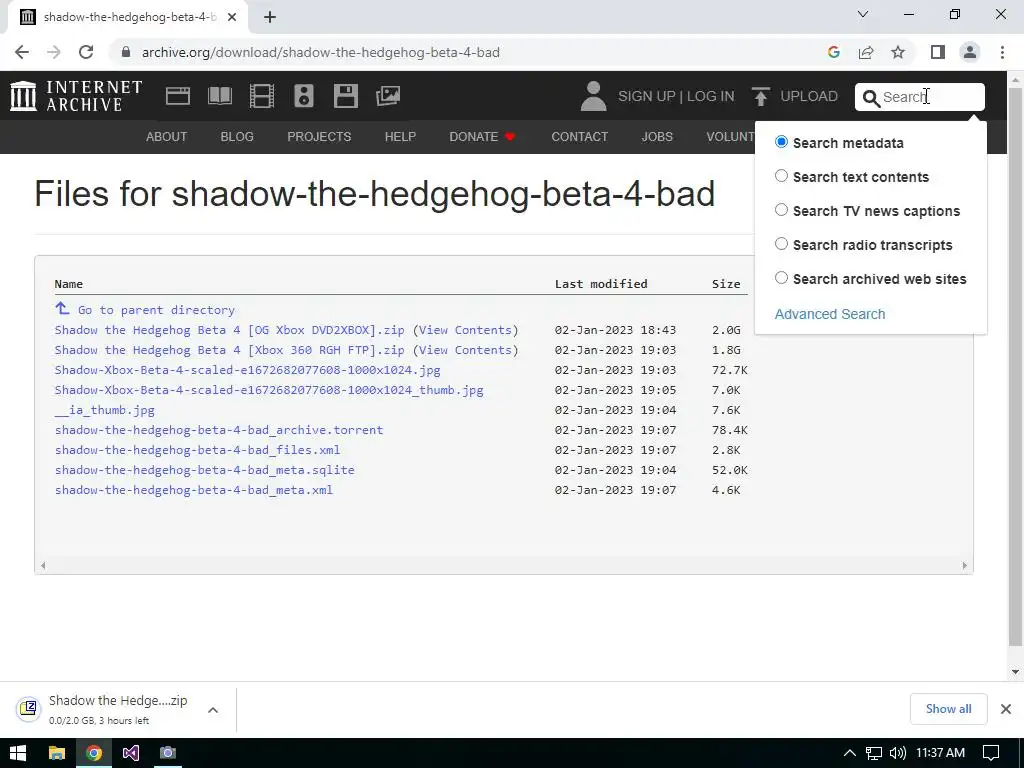
Task: Open the DONATE menu item
Action: pyautogui.click(x=482, y=136)
